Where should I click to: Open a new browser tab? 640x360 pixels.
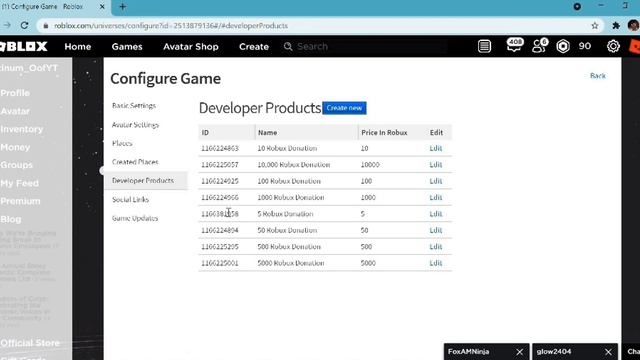click(x=122, y=7)
